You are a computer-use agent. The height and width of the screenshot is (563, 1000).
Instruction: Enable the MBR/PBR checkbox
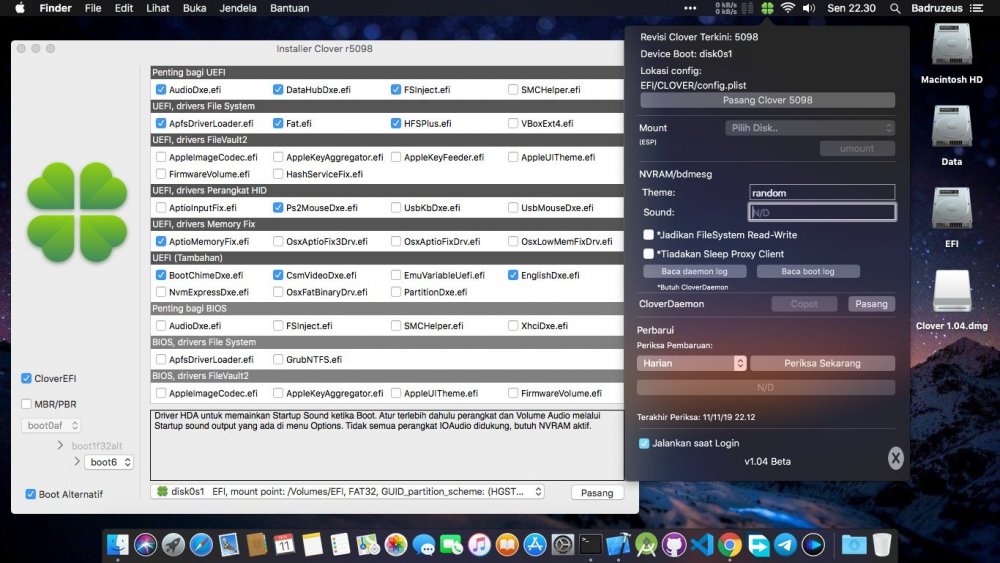point(26,404)
